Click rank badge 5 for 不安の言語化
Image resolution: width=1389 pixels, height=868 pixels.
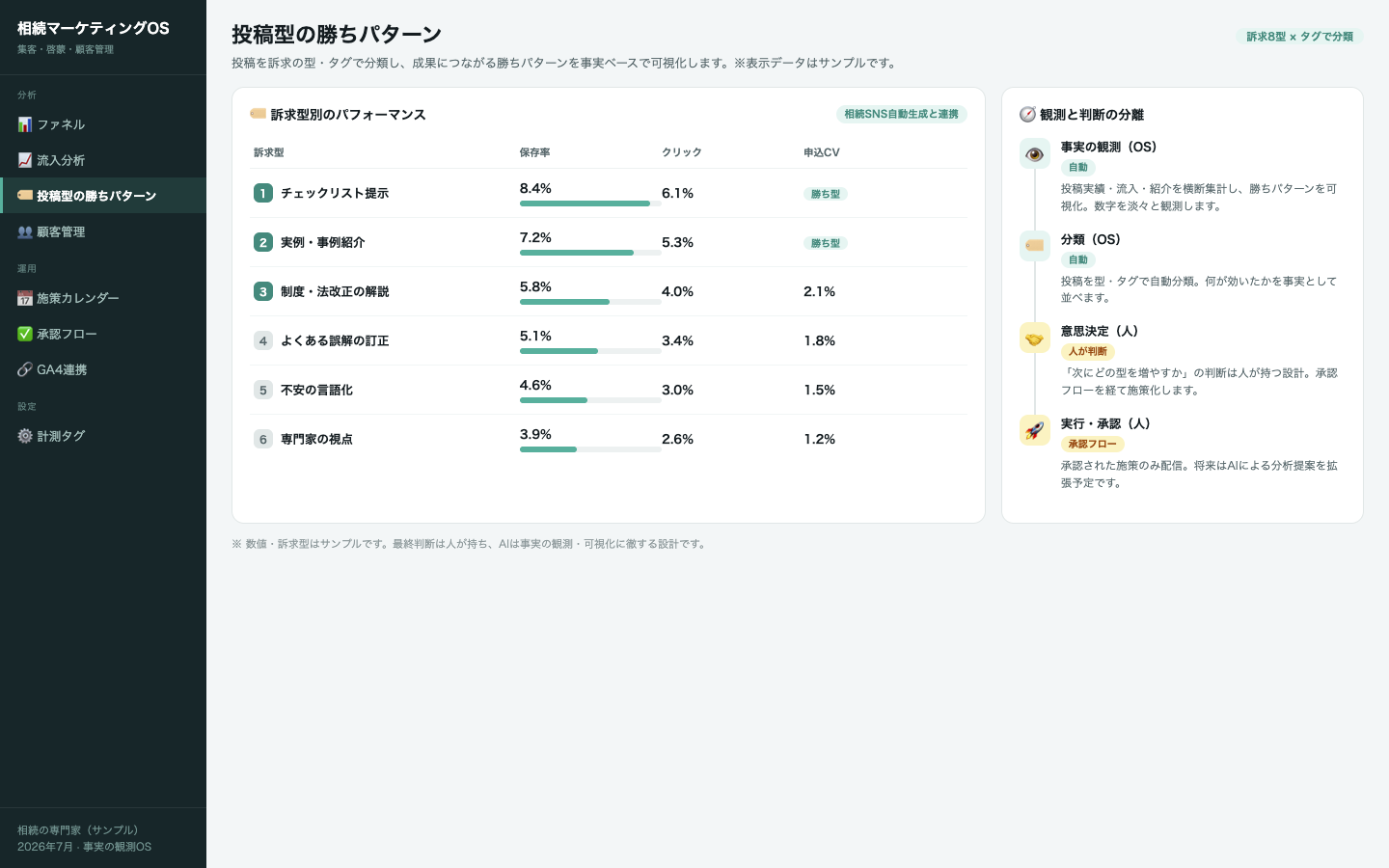(x=263, y=390)
